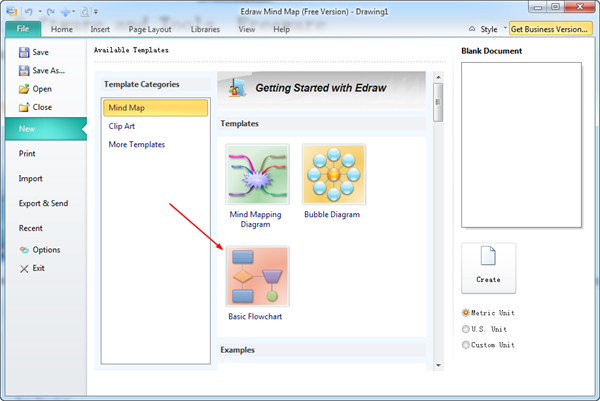Click the Blank Document preview area
The image size is (600, 401).
pyautogui.click(x=521, y=145)
